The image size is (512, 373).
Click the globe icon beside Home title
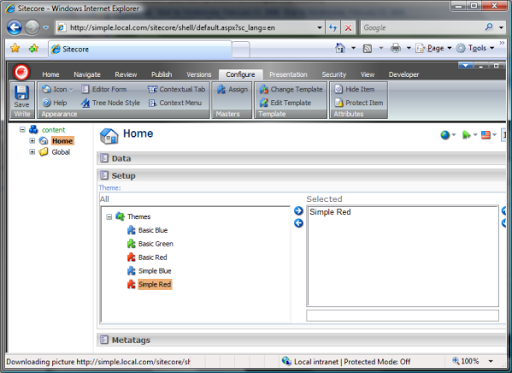(x=445, y=135)
